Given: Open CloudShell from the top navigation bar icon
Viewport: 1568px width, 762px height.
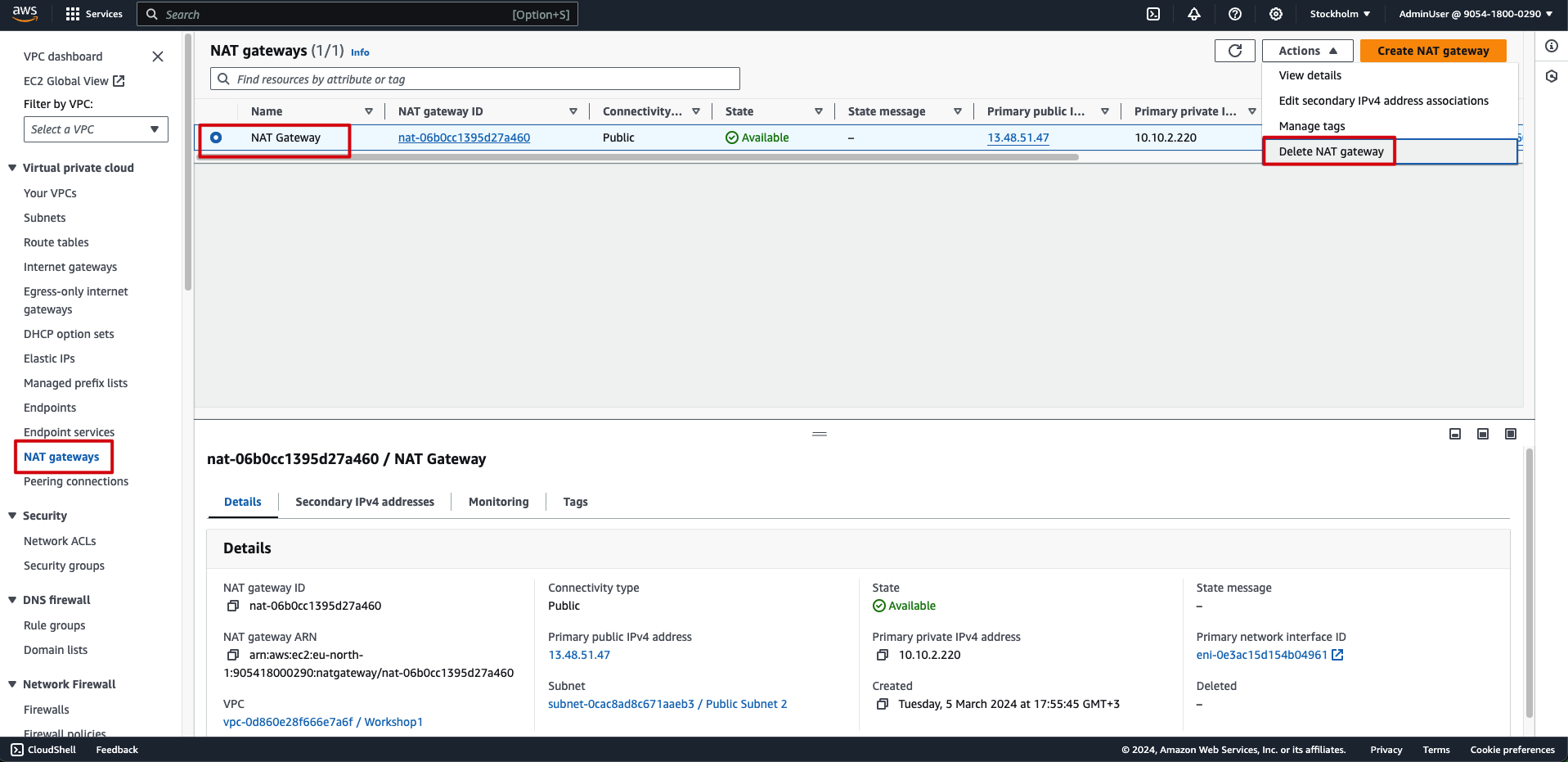Looking at the screenshot, I should coord(1153,14).
